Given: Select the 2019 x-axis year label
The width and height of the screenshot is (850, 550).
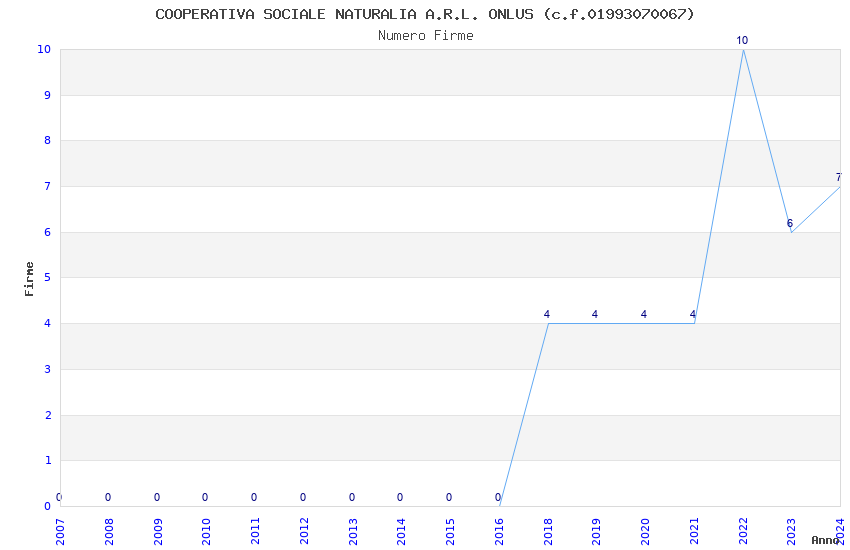Looking at the screenshot, I should [x=596, y=531].
